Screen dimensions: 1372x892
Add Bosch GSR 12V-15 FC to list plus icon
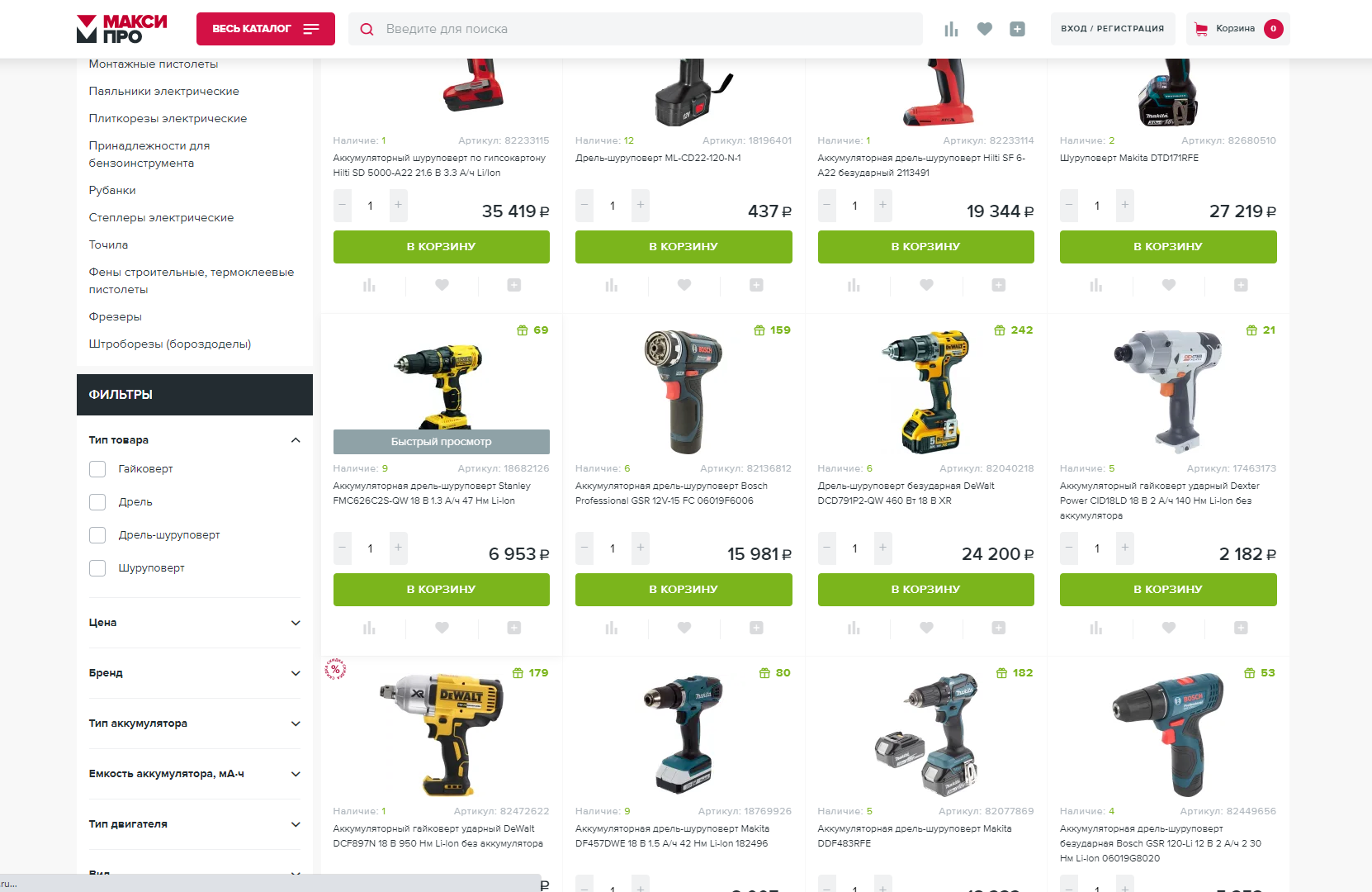click(756, 628)
